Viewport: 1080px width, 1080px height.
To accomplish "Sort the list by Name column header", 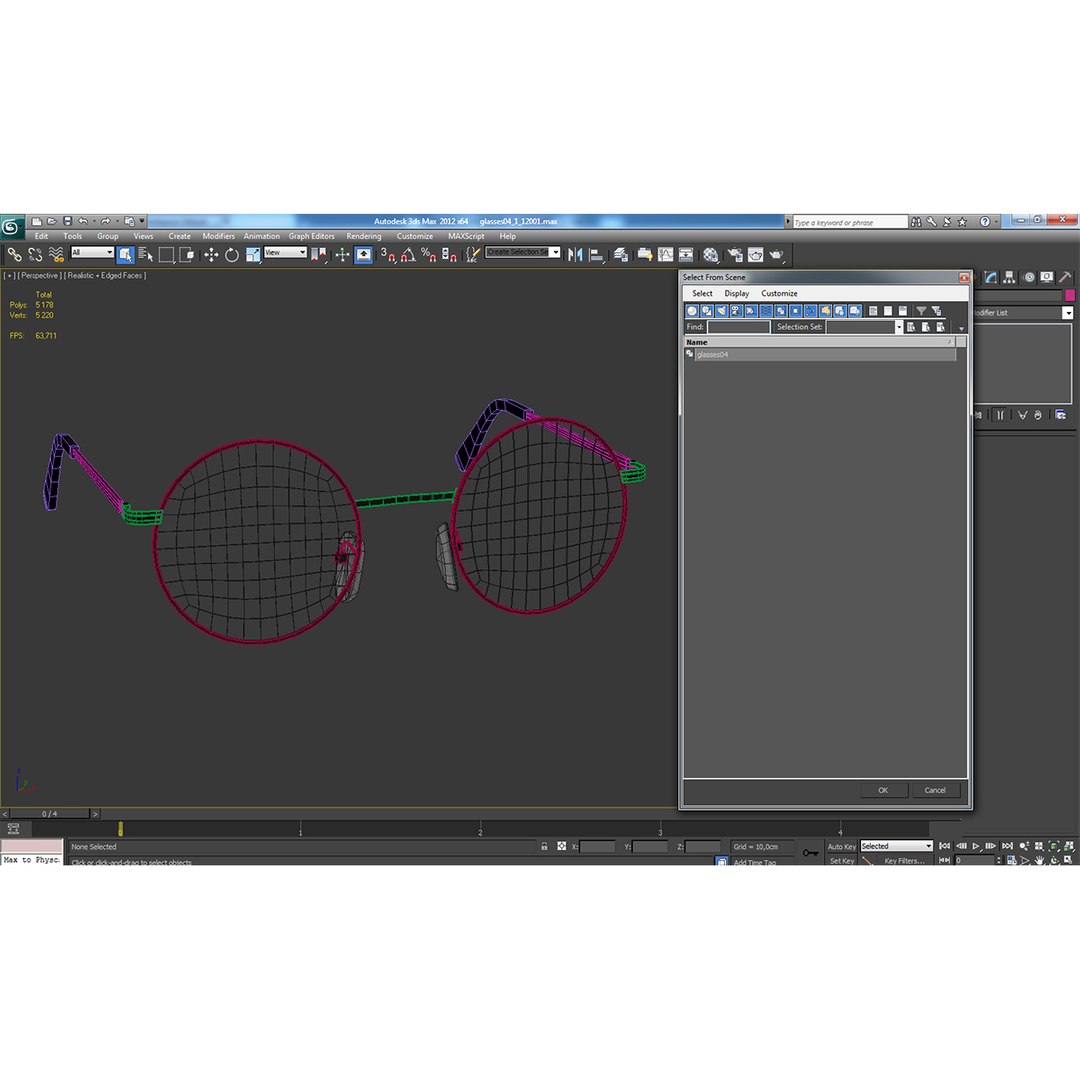I will pyautogui.click(x=820, y=342).
